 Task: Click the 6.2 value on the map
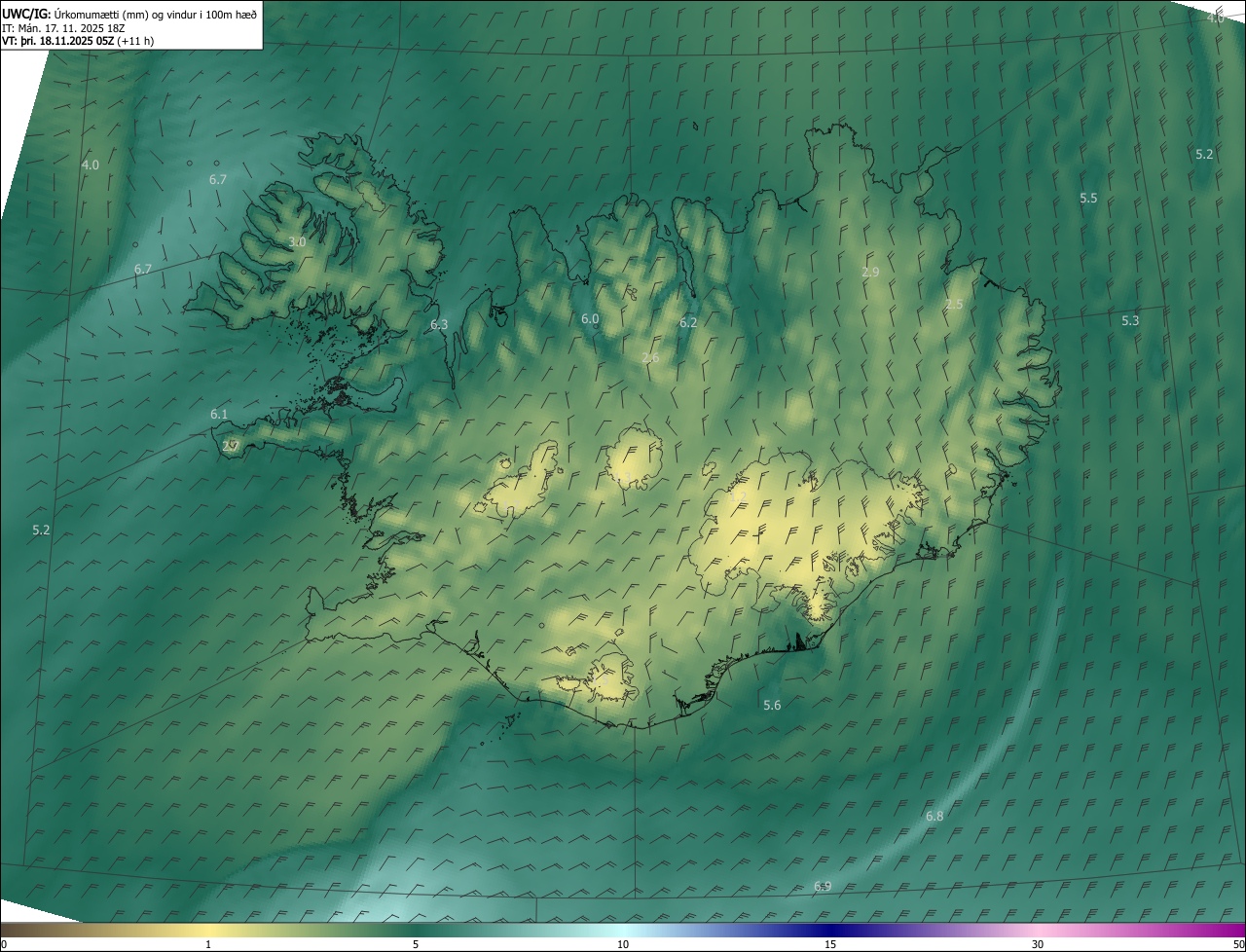(x=688, y=323)
